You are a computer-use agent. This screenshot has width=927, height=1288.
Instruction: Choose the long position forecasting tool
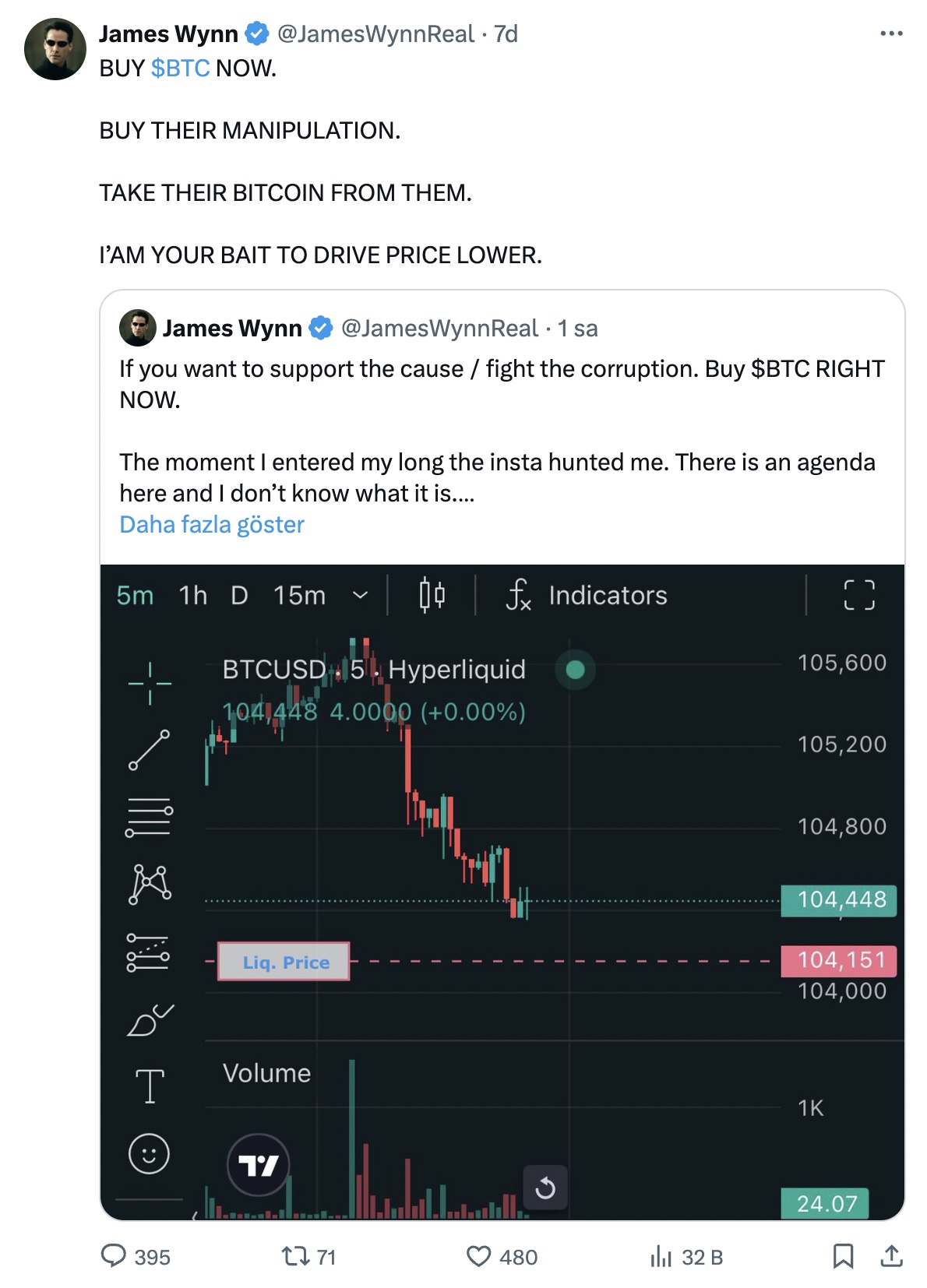click(148, 953)
